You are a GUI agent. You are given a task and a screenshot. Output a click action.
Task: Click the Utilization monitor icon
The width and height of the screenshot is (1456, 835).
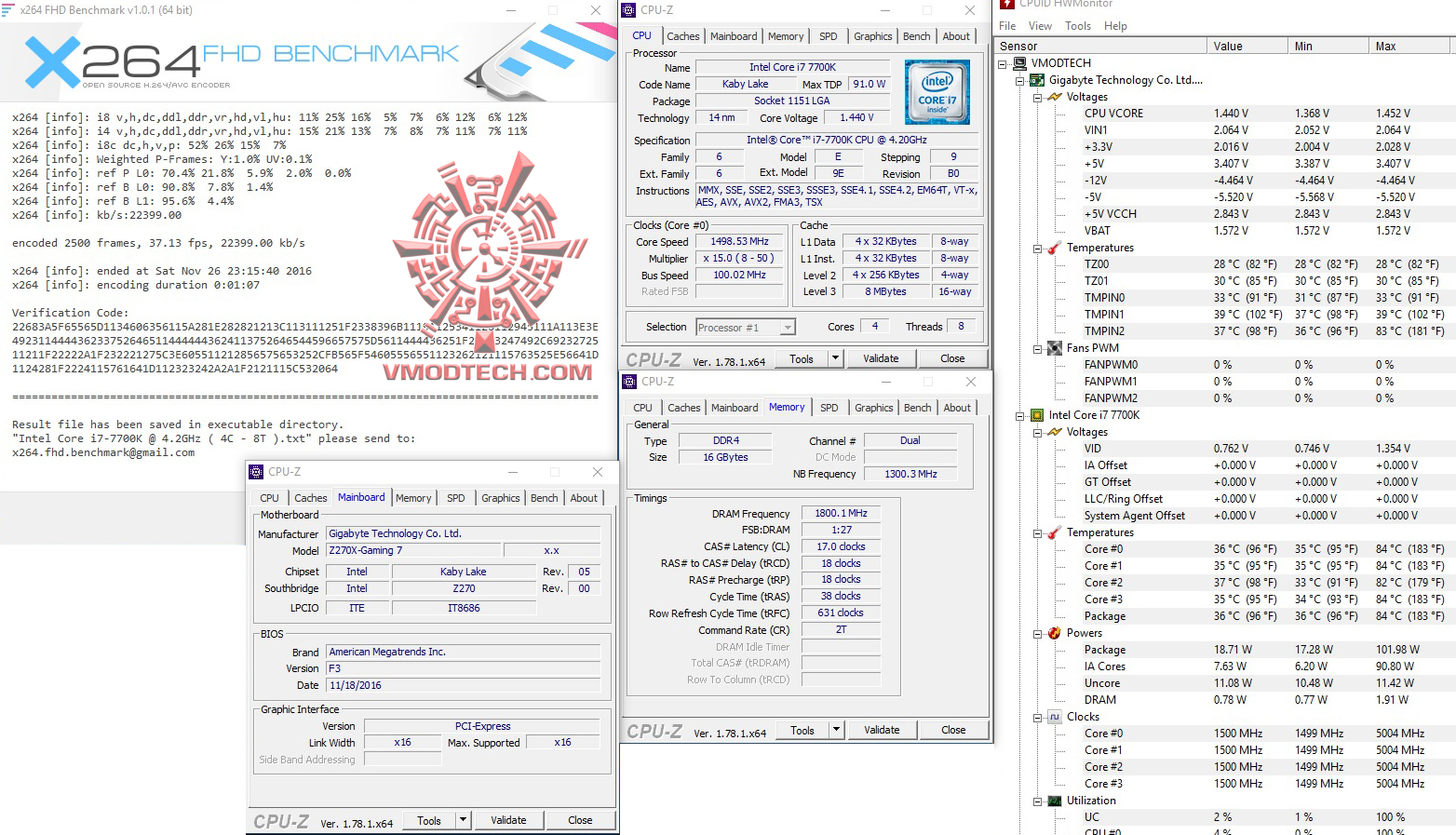[1055, 801]
